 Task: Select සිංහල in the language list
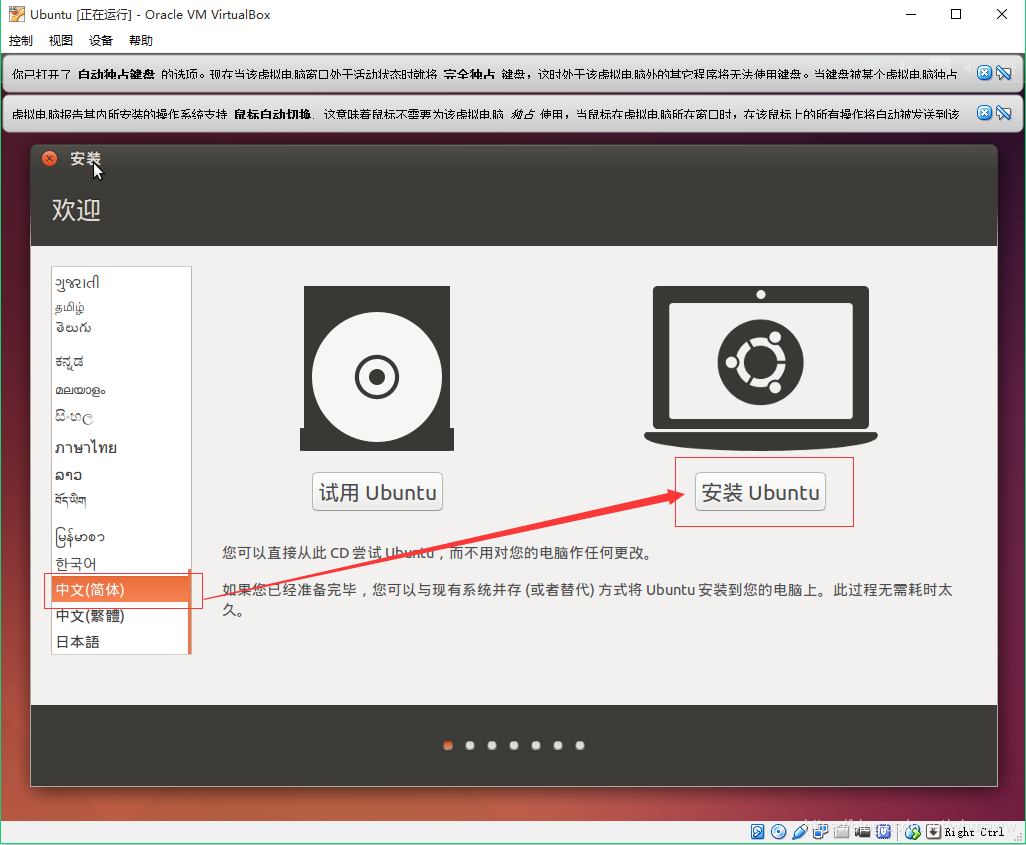(120, 417)
